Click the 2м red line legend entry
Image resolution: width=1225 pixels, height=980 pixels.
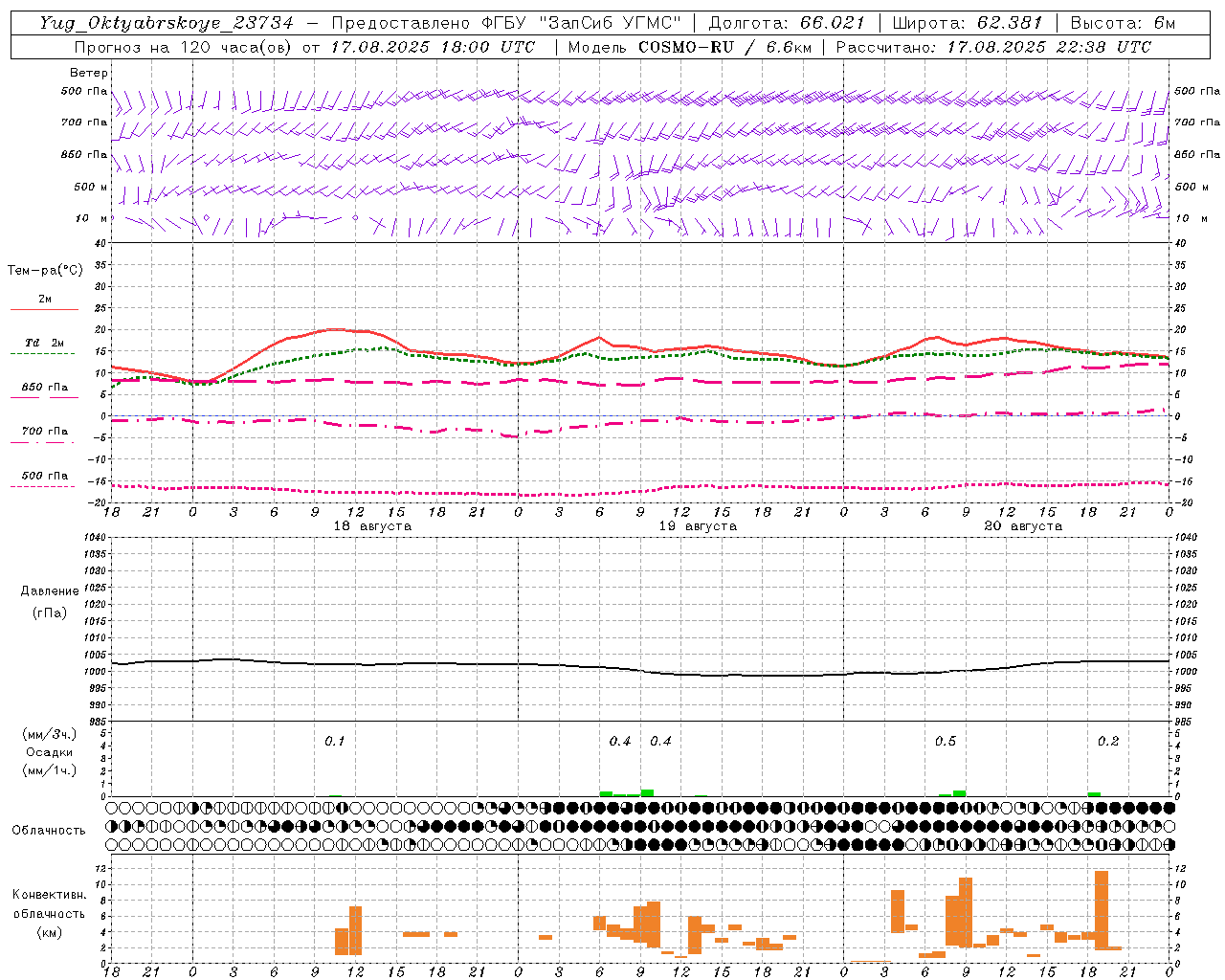click(44, 302)
